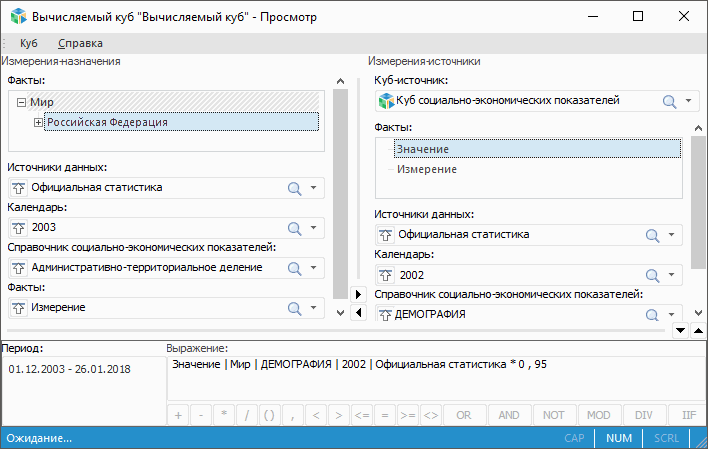Viewport: 708px width, 449px height.
Task: Click up-arrow icon beside Административно-территориальное деление
Action: (18, 268)
